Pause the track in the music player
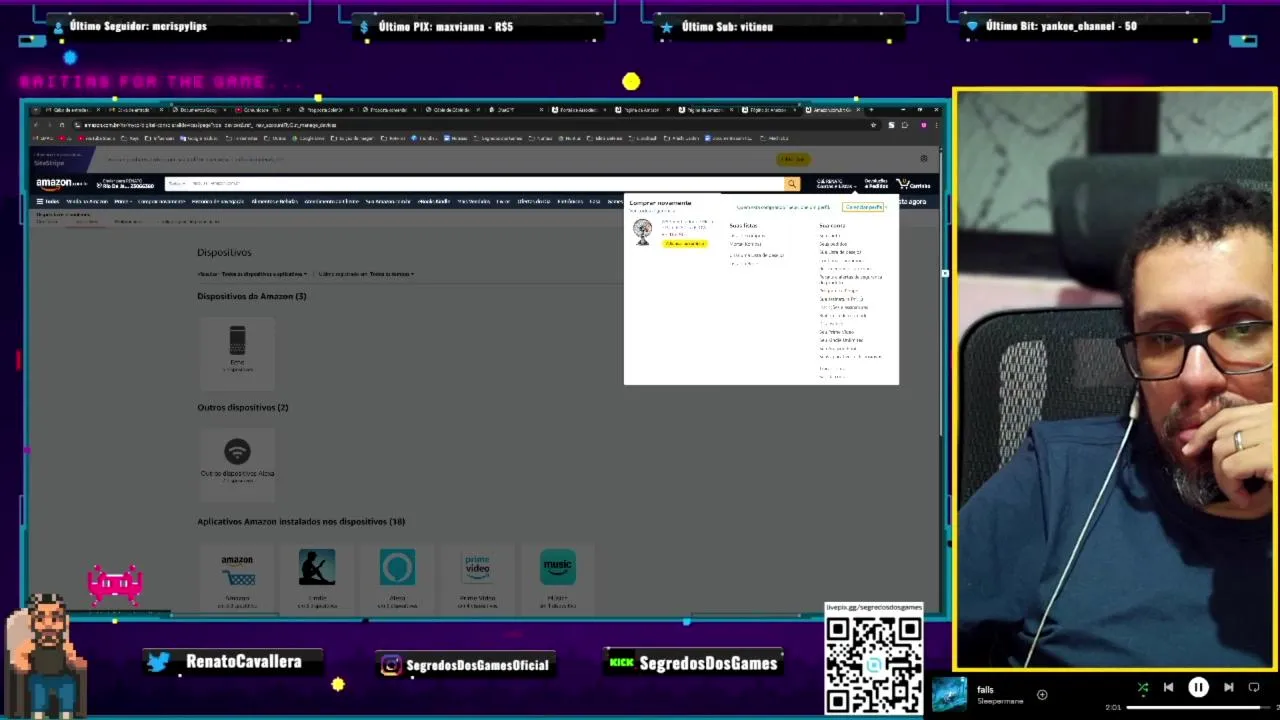 click(x=1198, y=688)
